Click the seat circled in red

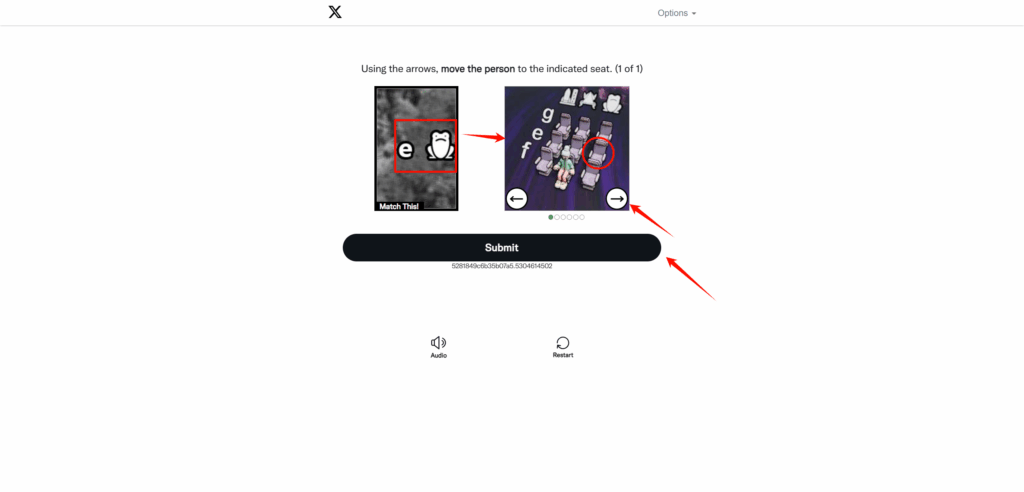pos(597,154)
